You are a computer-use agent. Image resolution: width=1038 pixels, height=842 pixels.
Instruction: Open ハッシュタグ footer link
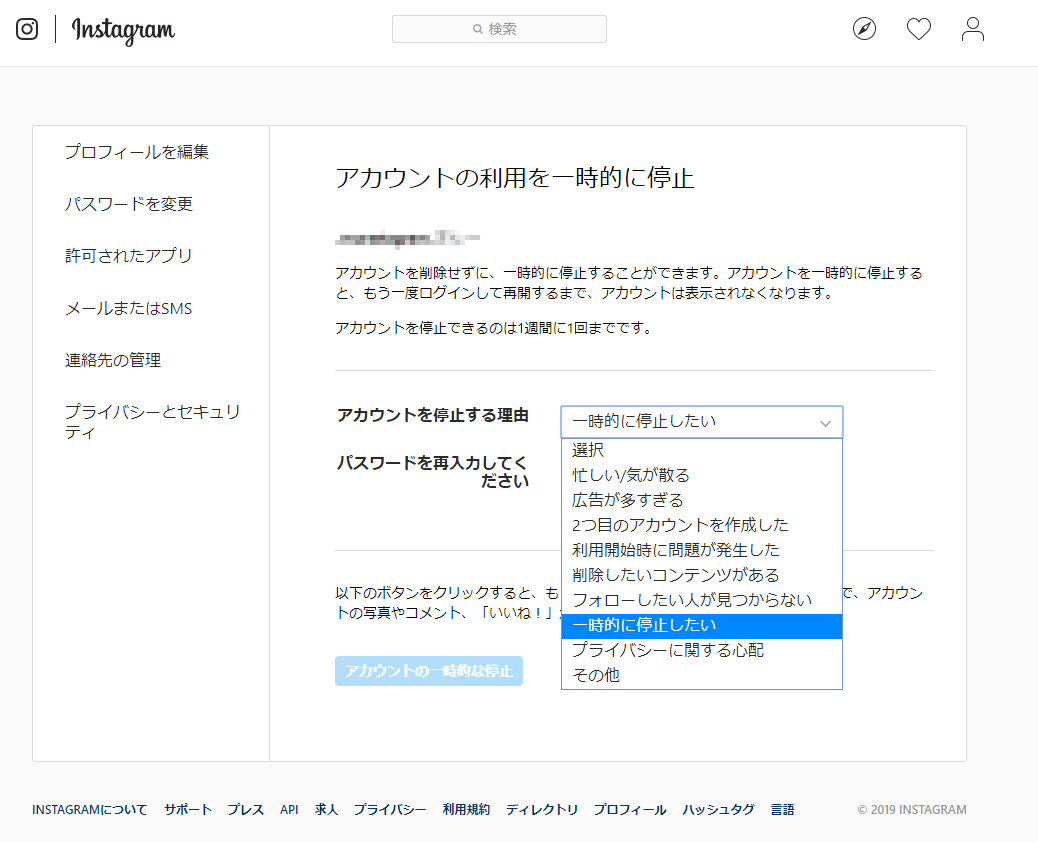719,810
